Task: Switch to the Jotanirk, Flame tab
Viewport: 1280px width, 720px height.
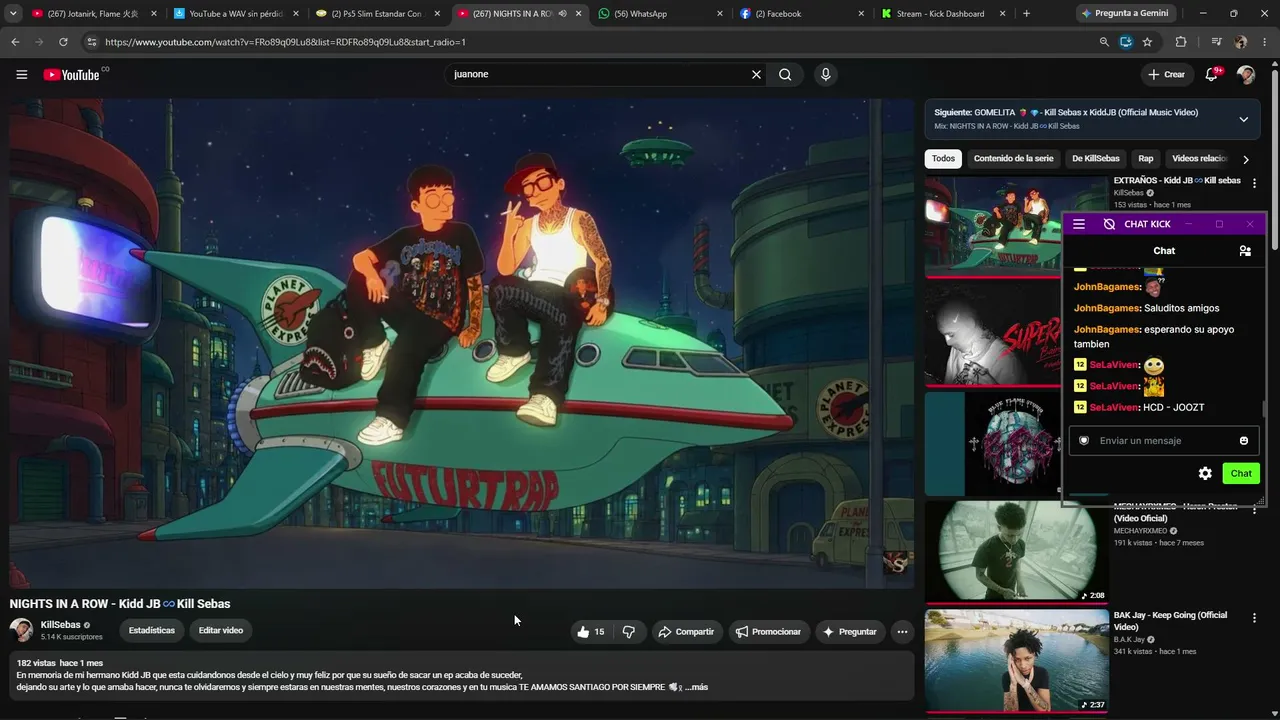Action: (x=95, y=14)
